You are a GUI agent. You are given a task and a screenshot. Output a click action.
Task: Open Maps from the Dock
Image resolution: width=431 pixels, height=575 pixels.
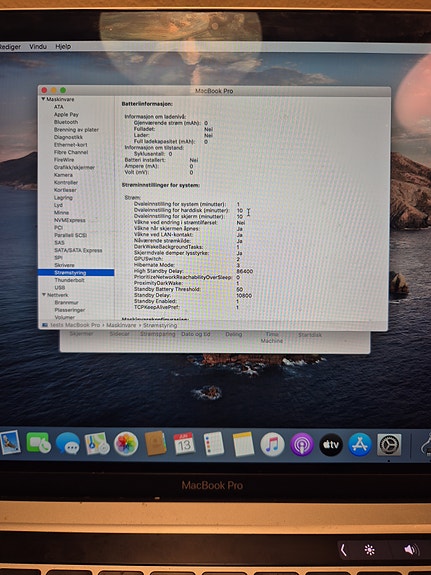point(97,443)
